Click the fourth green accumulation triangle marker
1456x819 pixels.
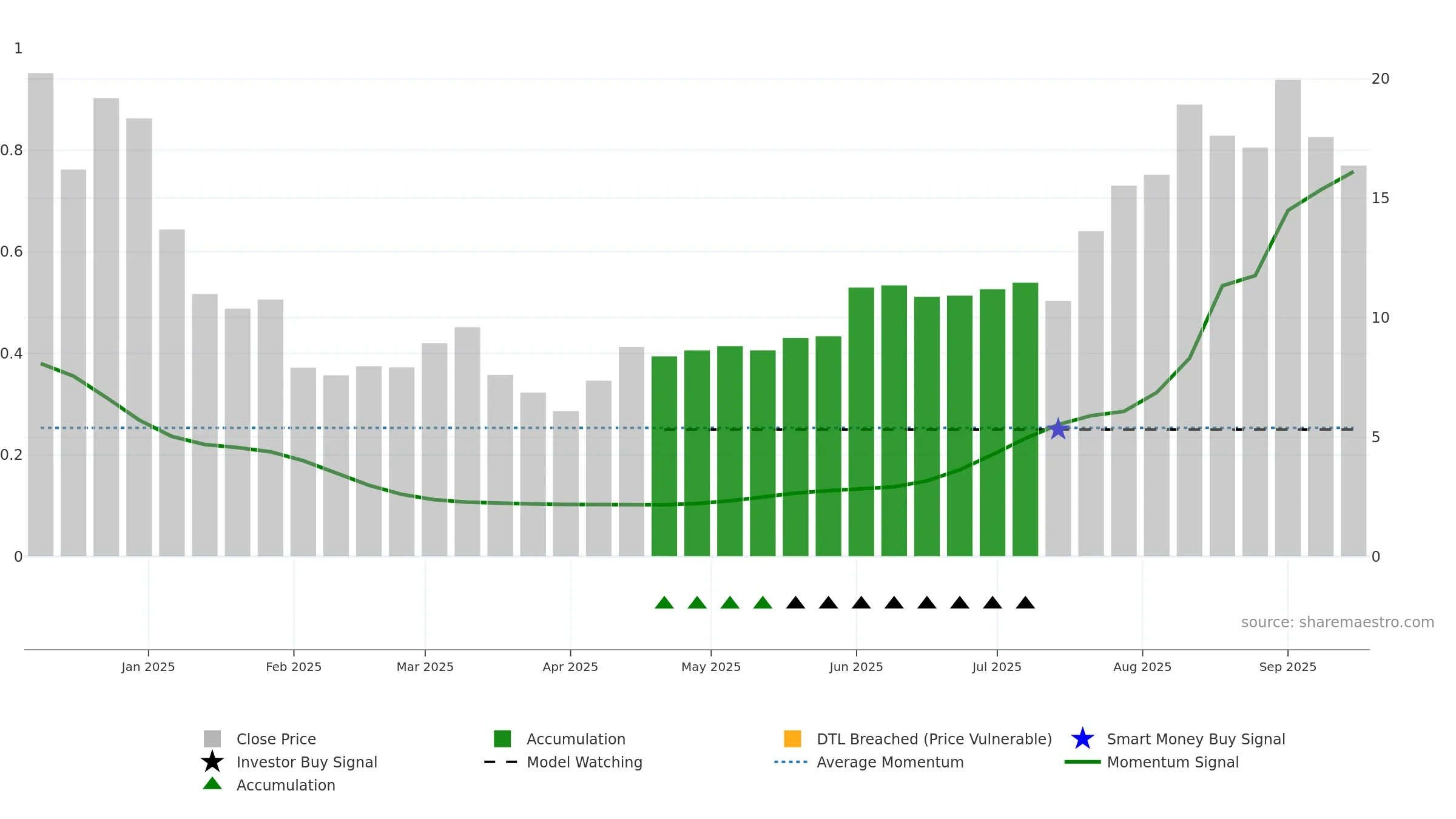coord(763,602)
